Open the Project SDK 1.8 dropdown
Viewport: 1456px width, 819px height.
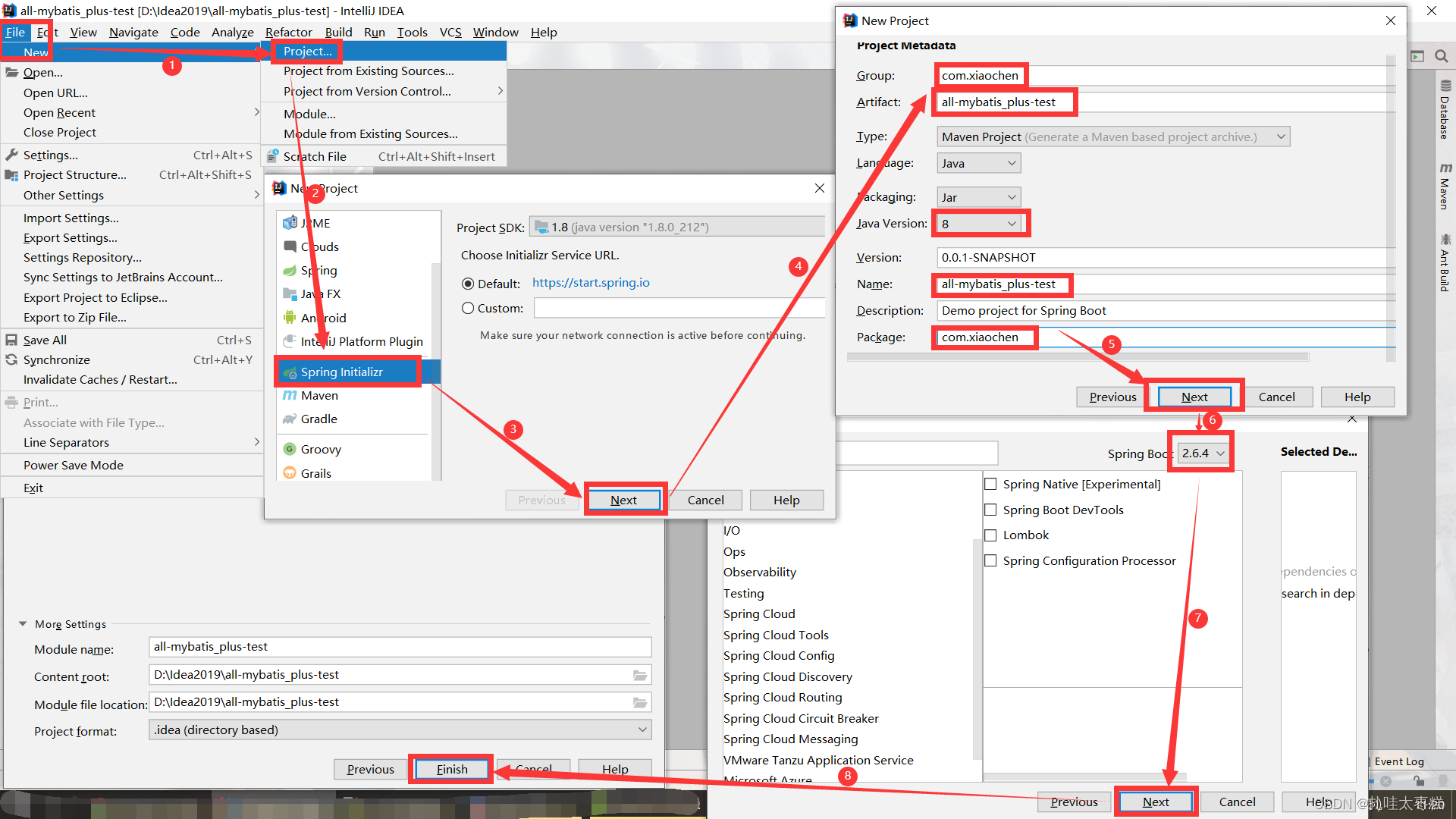pyautogui.click(x=676, y=227)
